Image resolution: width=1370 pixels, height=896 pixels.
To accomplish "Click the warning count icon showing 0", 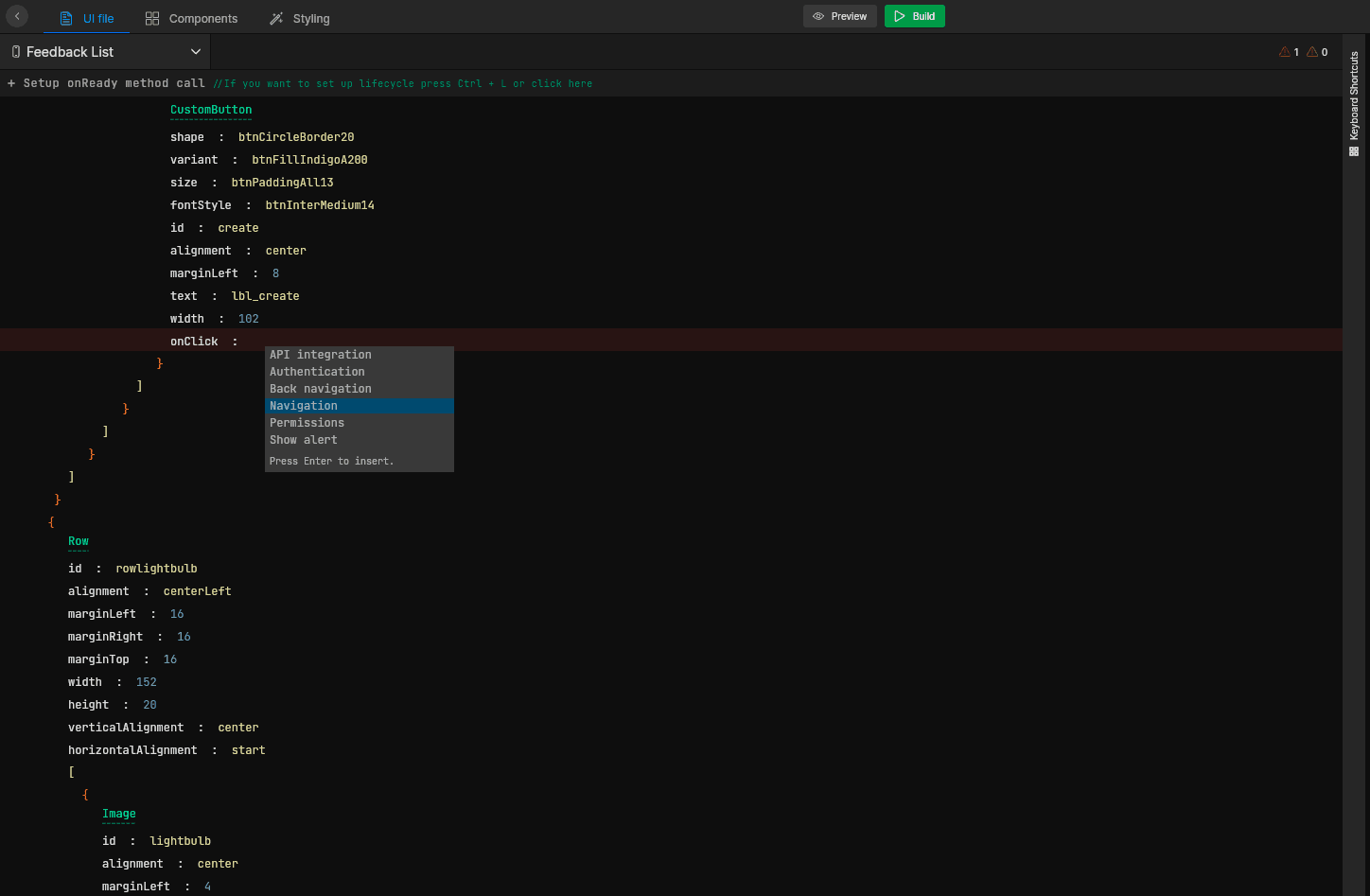I will click(1312, 52).
